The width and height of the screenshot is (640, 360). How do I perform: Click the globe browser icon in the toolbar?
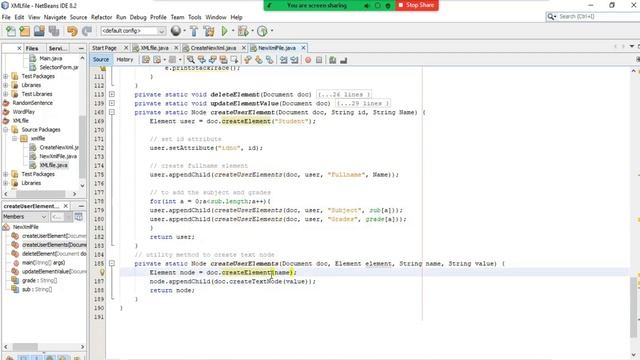(176, 31)
